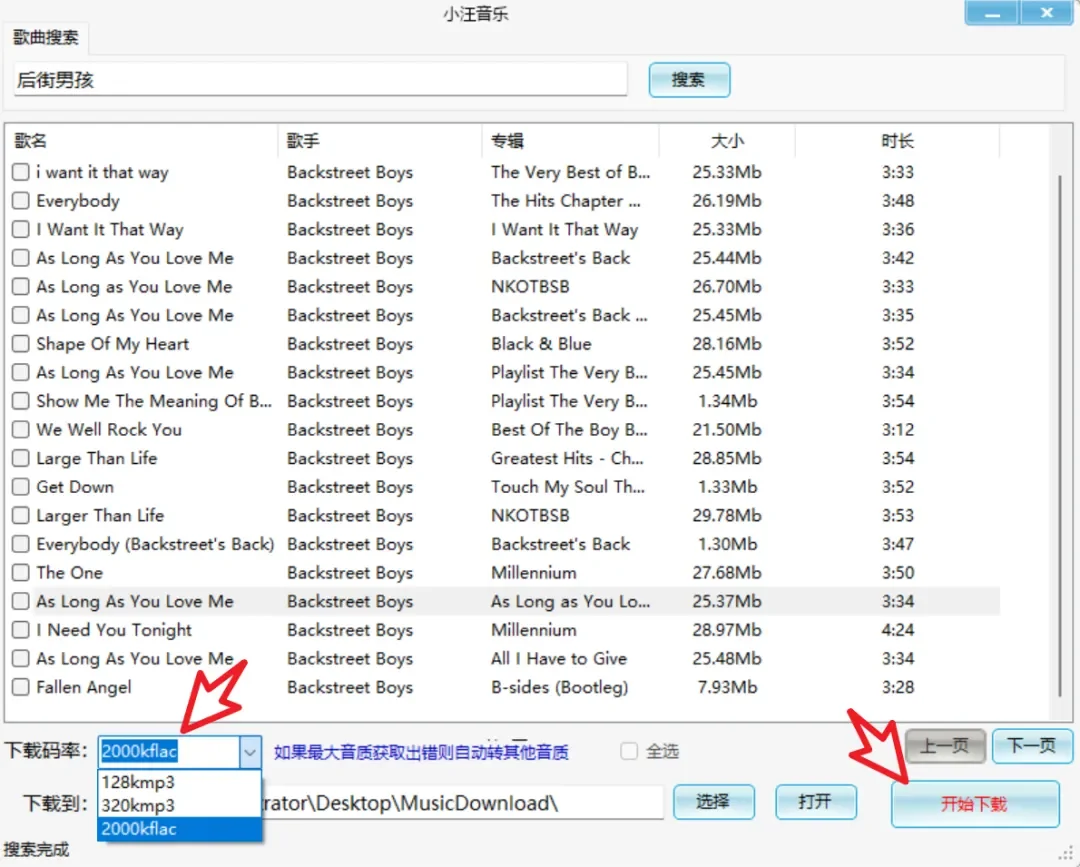Select the Greatest Hits - Ch... album cell
The width and height of the screenshot is (1080, 867).
[x=567, y=458]
